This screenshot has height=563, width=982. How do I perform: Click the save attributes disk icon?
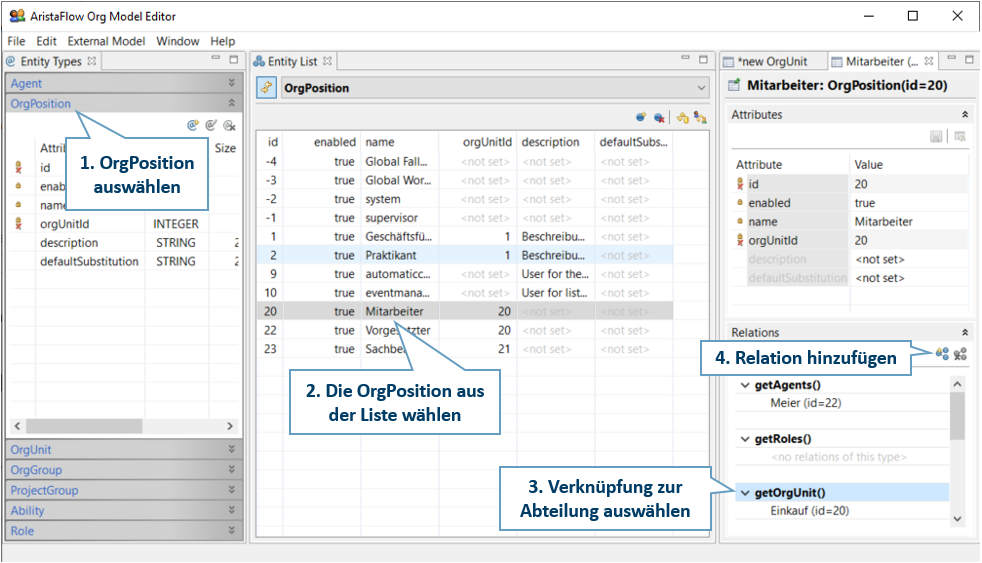pos(936,137)
